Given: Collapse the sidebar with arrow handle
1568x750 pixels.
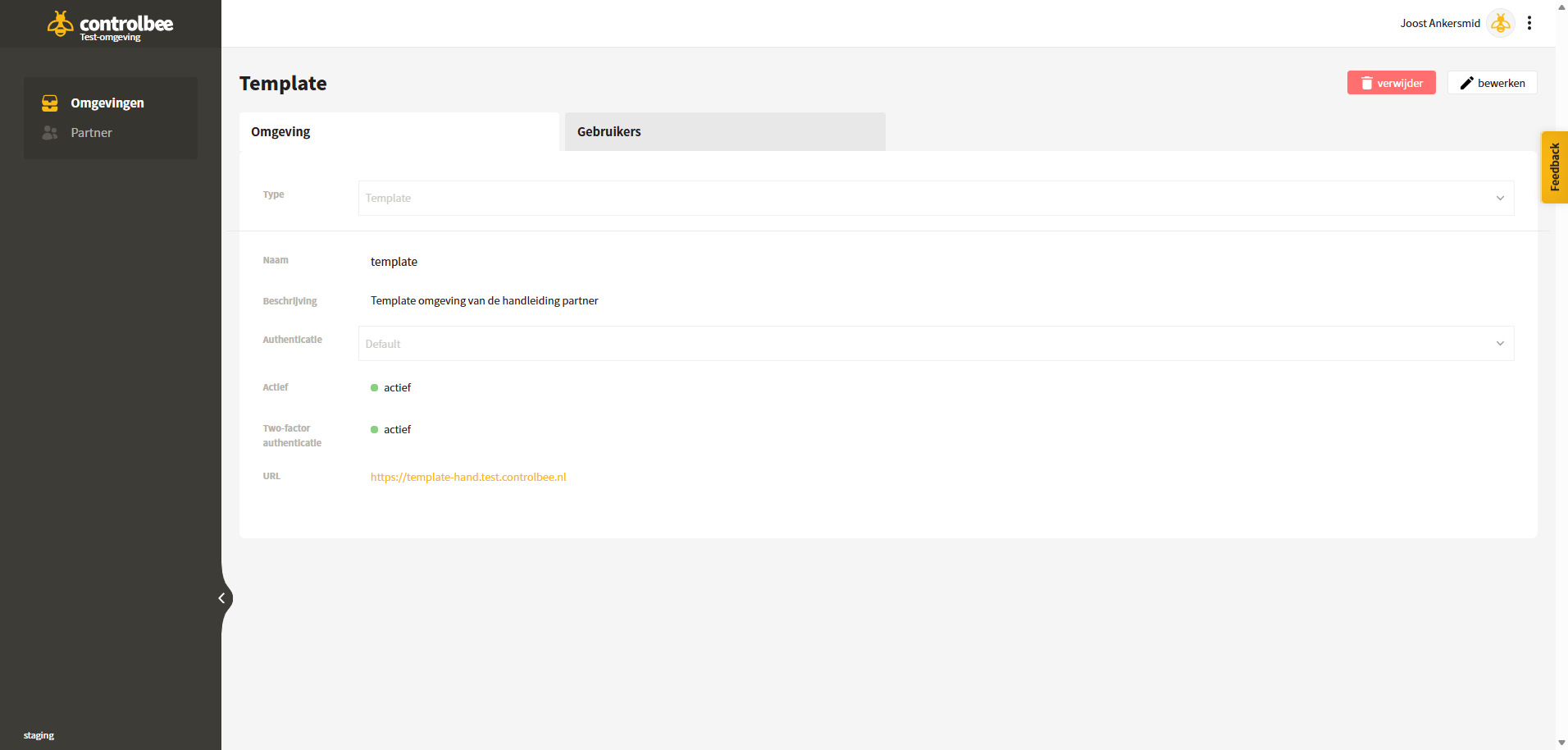Looking at the screenshot, I should tap(222, 598).
